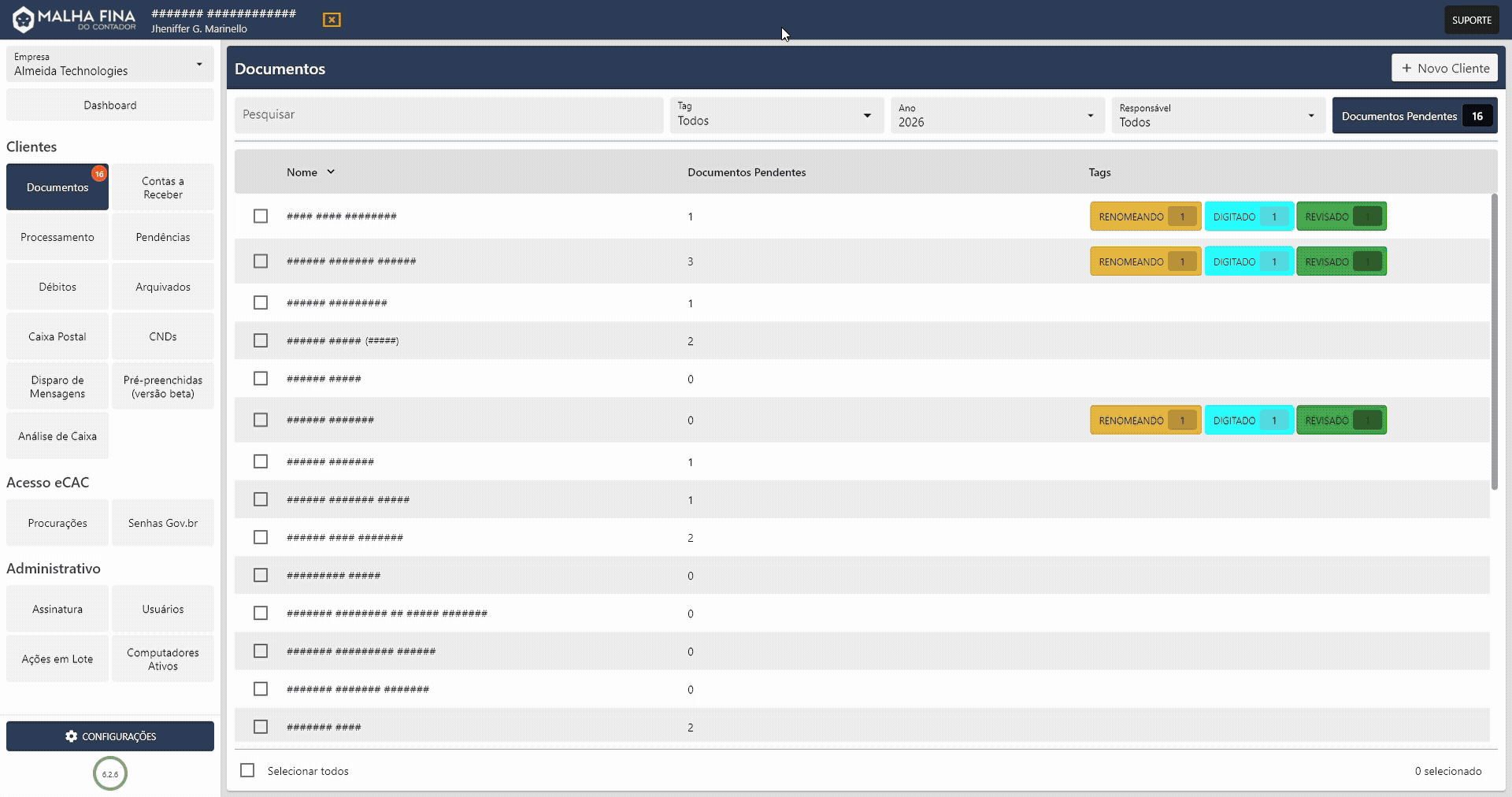Viewport: 1512px width, 797px height.
Task: Check the last visible row checkbox
Action: [261, 727]
